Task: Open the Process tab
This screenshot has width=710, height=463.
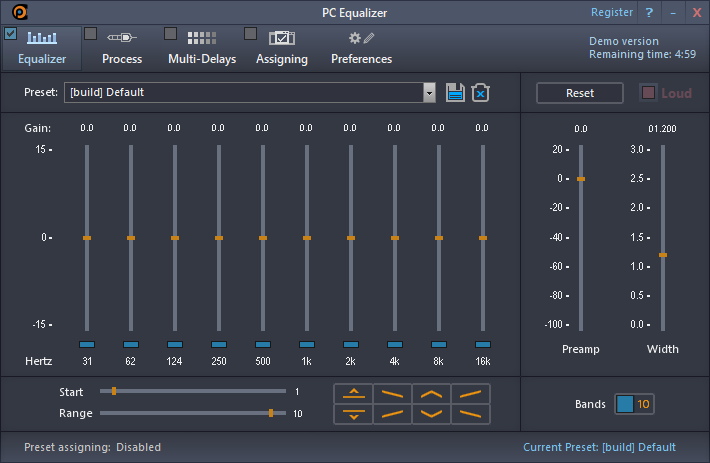Action: [x=122, y=48]
